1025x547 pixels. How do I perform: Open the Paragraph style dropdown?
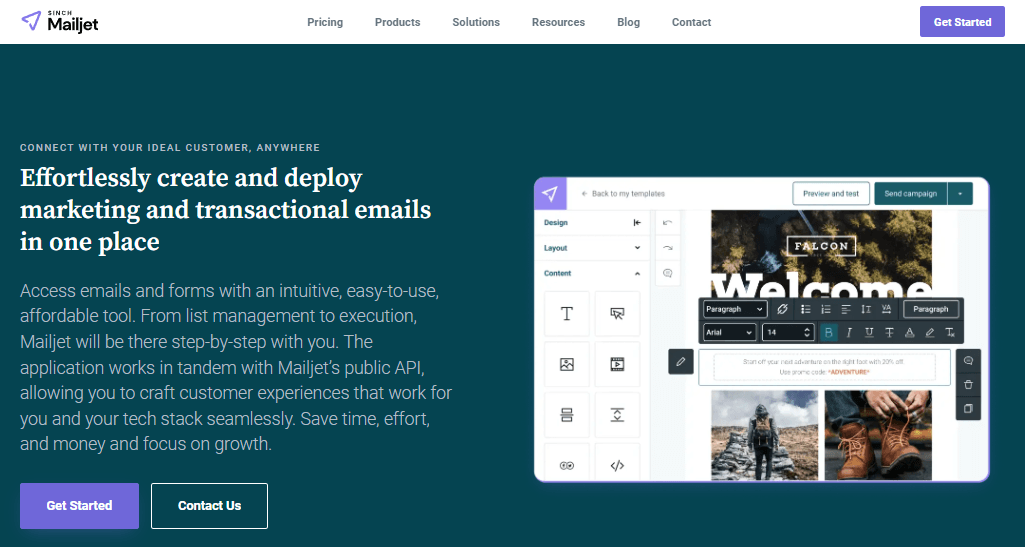click(x=734, y=309)
